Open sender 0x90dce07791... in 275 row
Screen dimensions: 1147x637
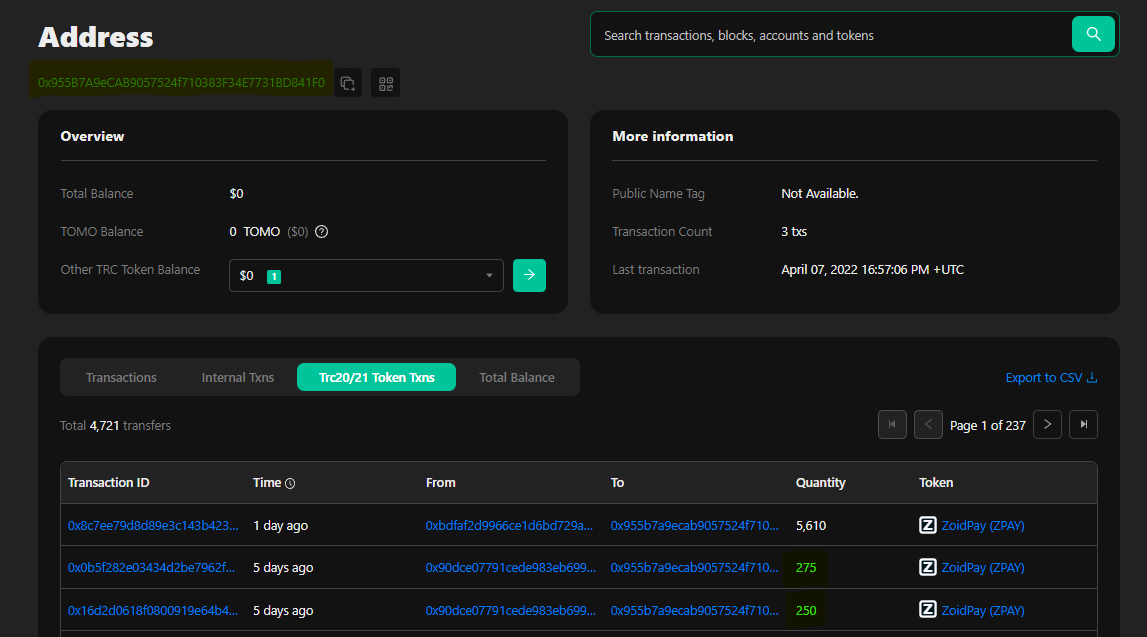(x=511, y=568)
